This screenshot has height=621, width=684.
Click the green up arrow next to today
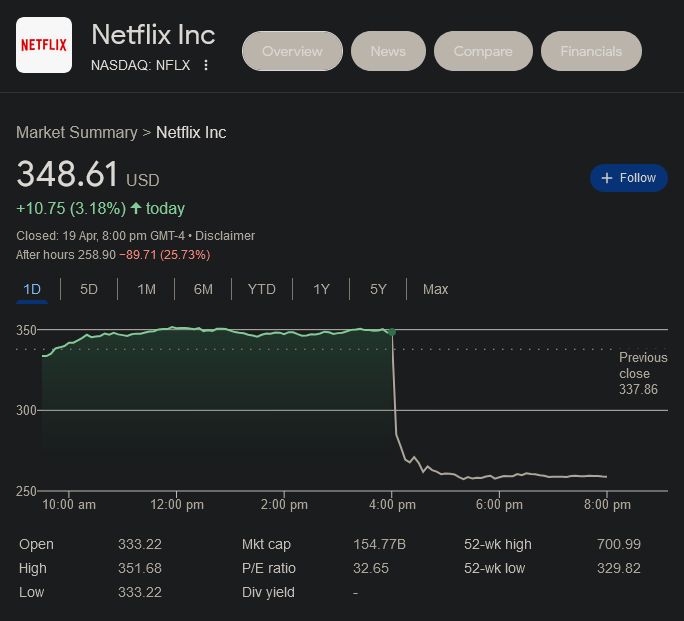(x=136, y=209)
